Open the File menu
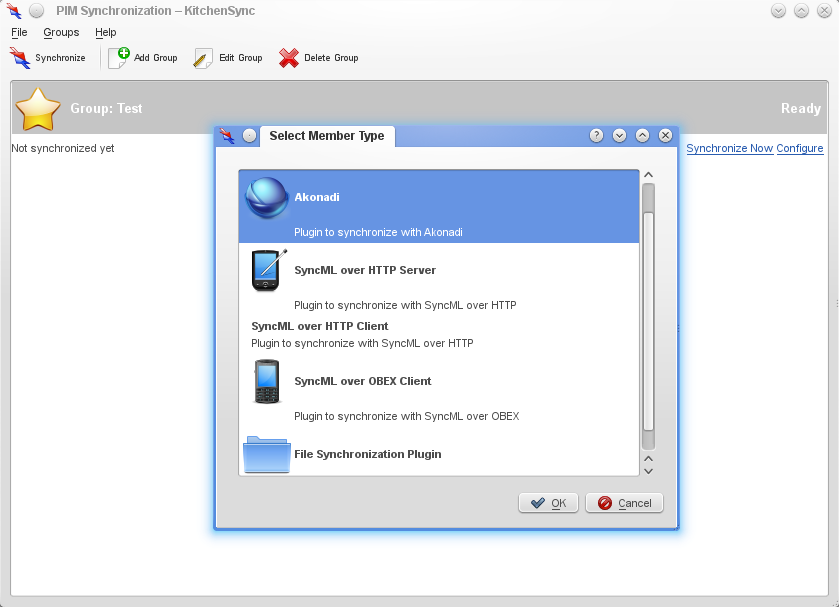 (19, 33)
